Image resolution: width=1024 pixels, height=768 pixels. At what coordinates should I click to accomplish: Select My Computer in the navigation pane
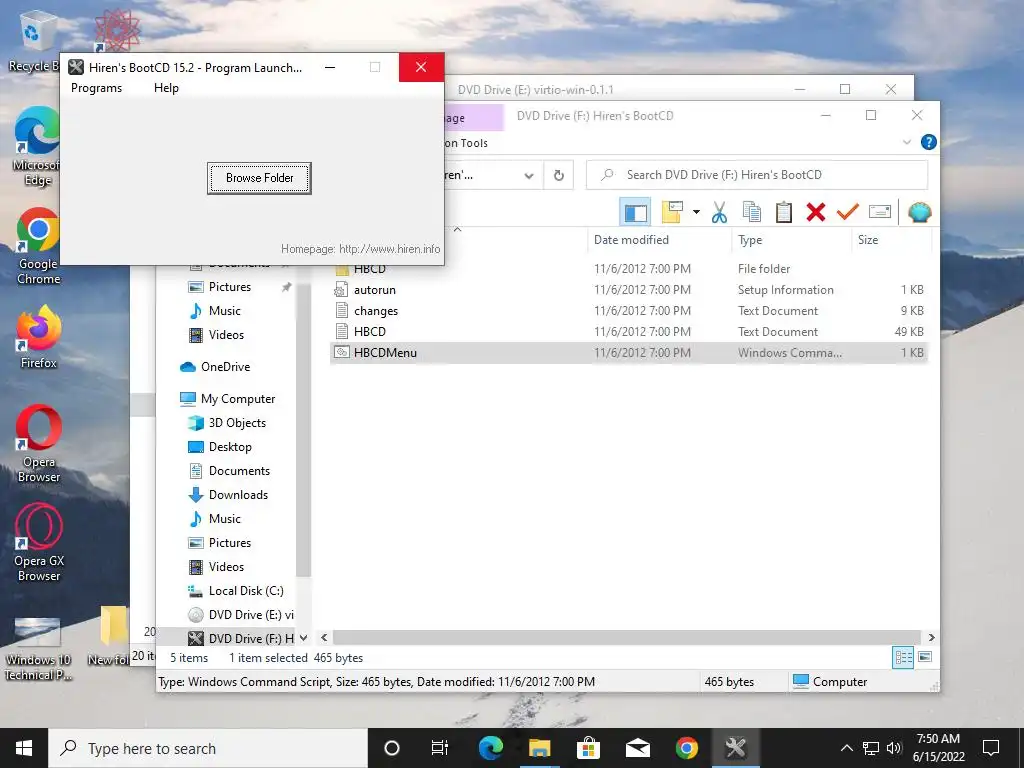pos(237,398)
